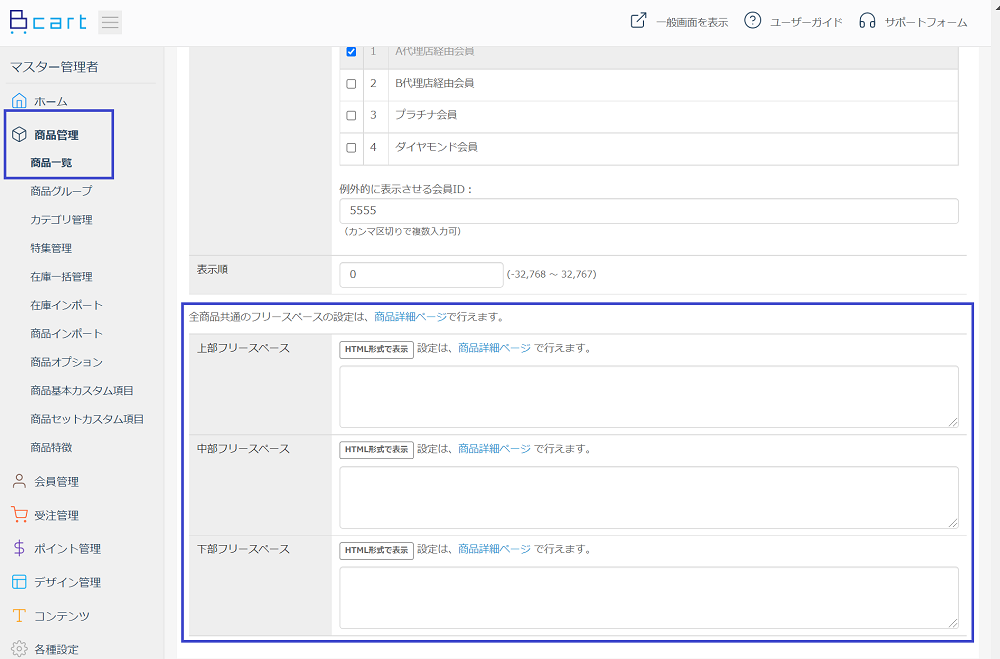Open ホーム in the sidebar
The width and height of the screenshot is (1000, 659).
pyautogui.click(x=51, y=101)
